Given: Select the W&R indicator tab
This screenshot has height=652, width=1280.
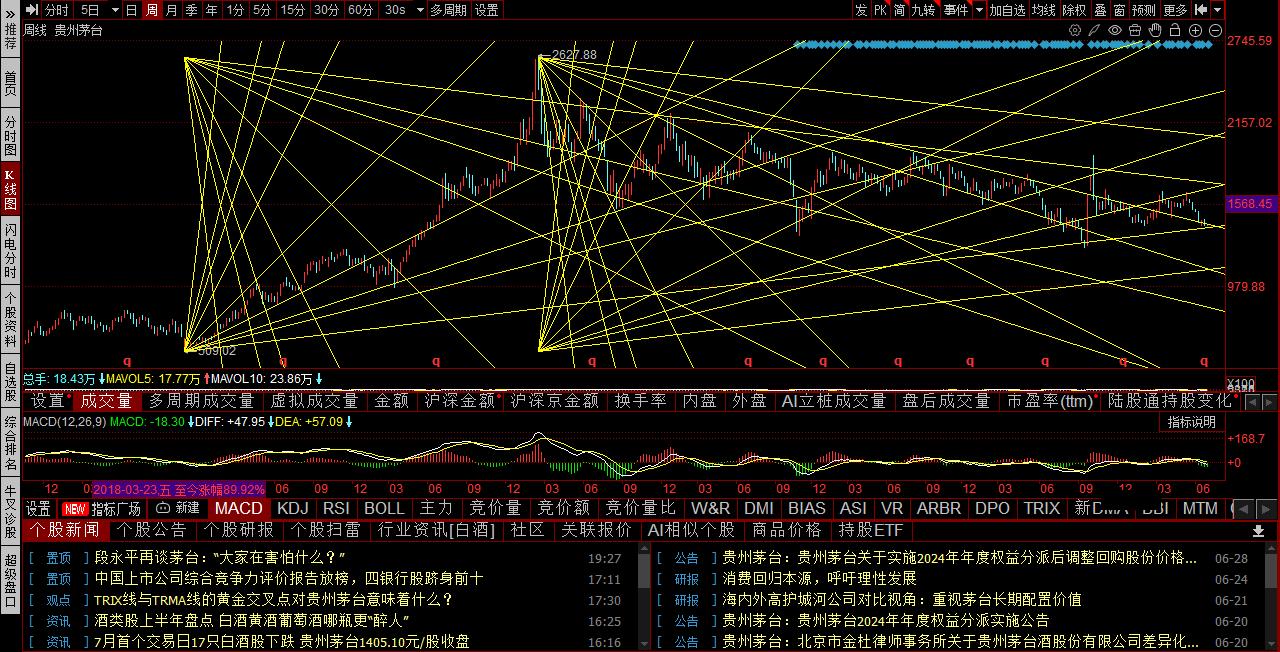Looking at the screenshot, I should tap(710, 508).
